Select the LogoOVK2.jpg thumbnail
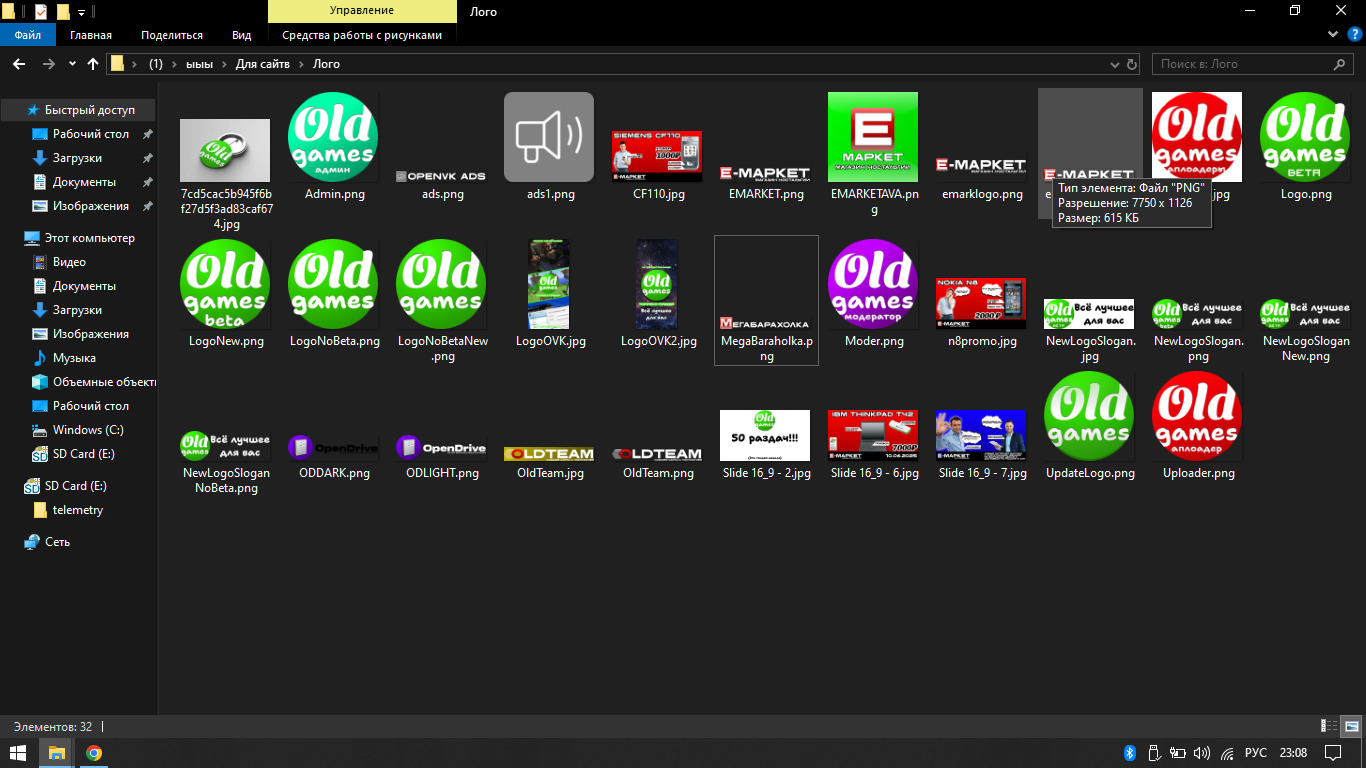The height and width of the screenshot is (768, 1366). 657,284
